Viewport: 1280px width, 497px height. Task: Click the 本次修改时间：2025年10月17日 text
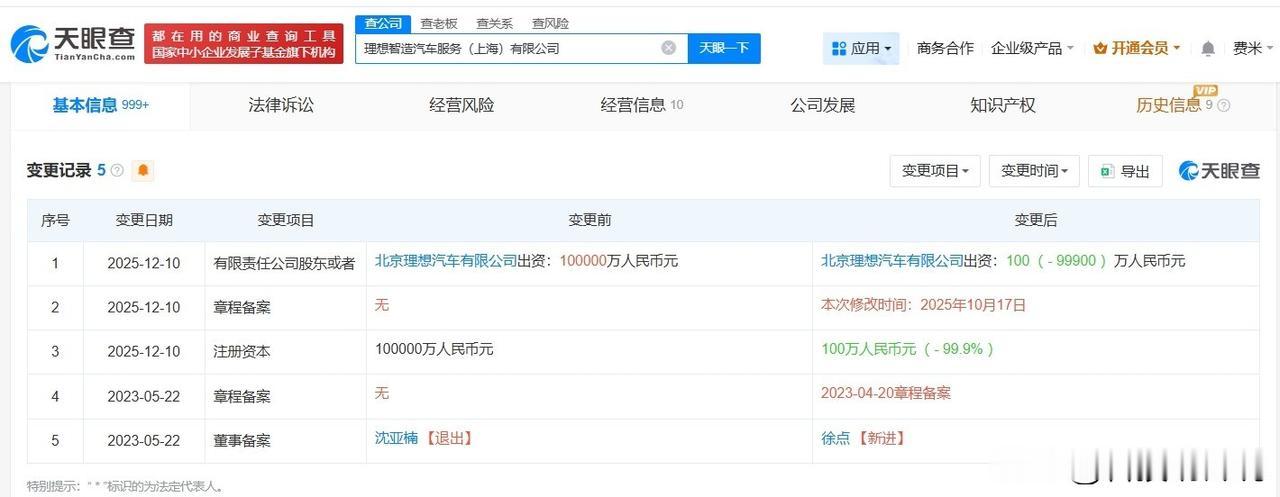(x=924, y=305)
